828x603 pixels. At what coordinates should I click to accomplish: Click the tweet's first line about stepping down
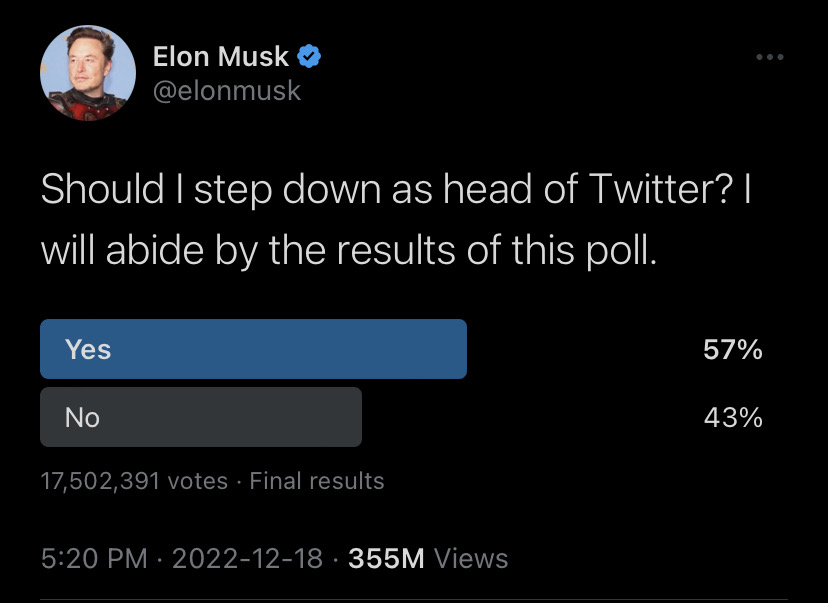(396, 190)
